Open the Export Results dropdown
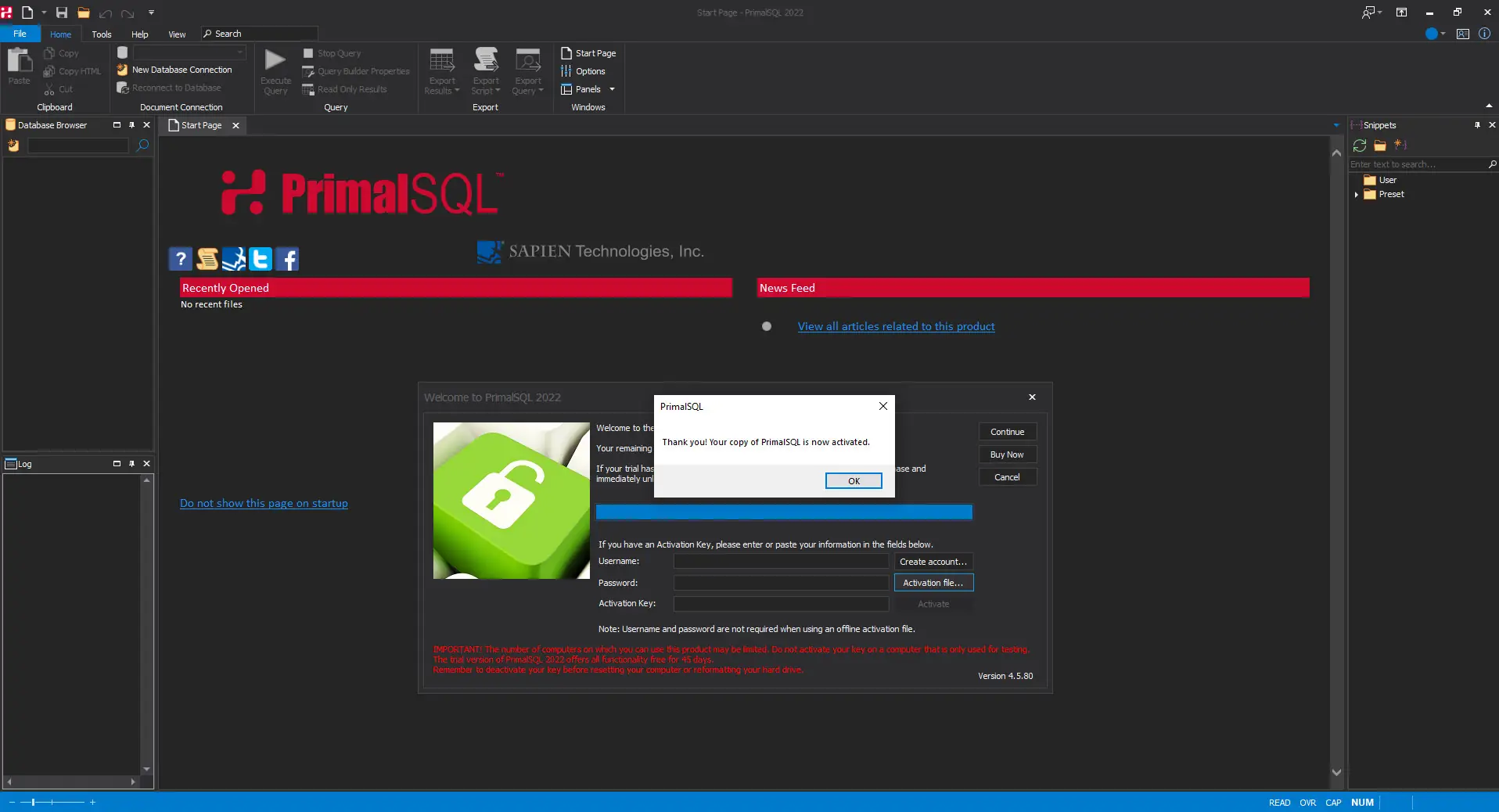1499x812 pixels. 442,71
